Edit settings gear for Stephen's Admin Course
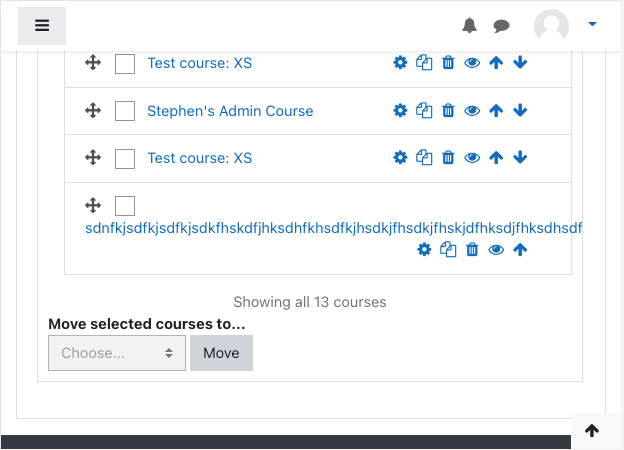The height and width of the screenshot is (450, 624). [x=400, y=110]
